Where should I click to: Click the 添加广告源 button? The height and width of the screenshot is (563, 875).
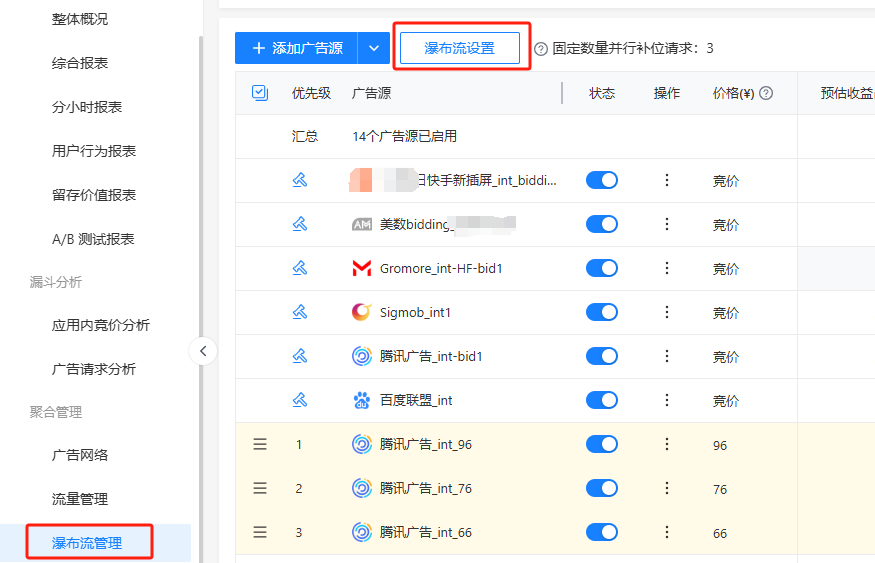[x=296, y=48]
